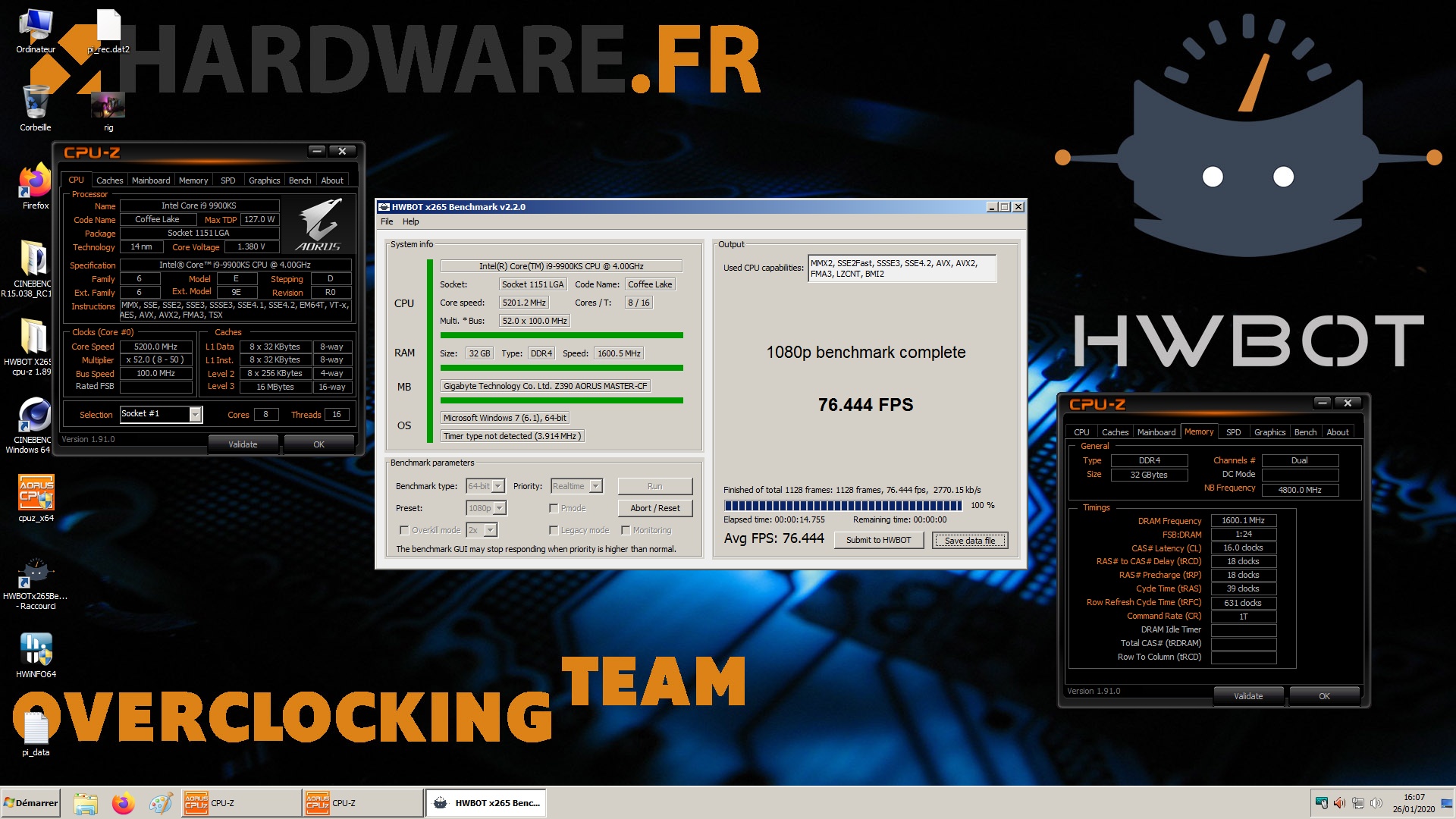Switch to SPD tab in left CPU-Z
The image size is (1456, 819).
[227, 180]
